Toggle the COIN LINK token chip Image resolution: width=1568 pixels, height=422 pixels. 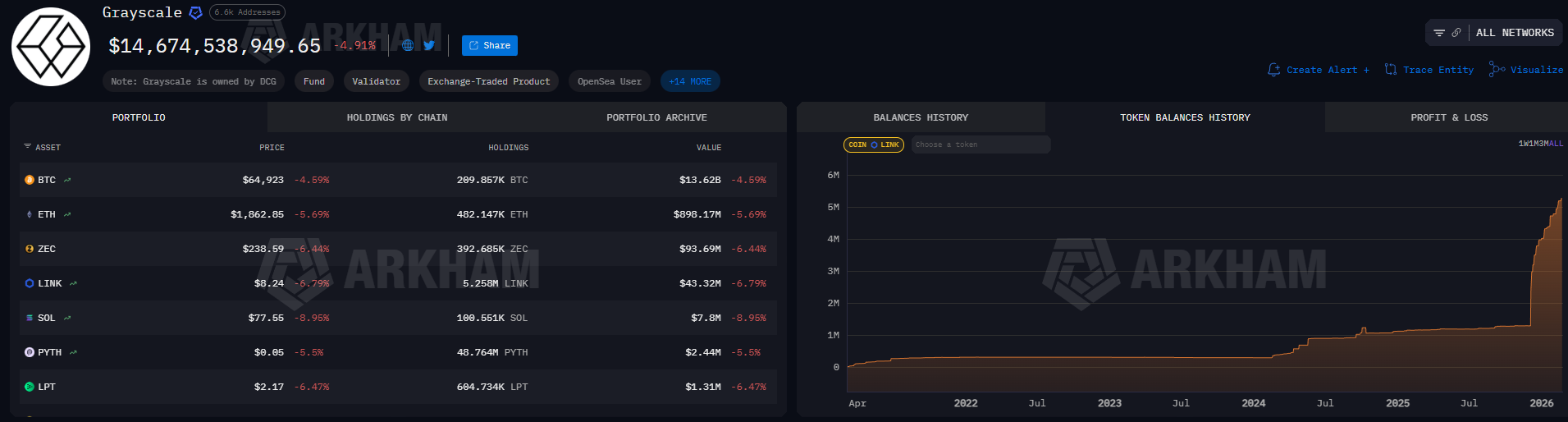tap(874, 144)
